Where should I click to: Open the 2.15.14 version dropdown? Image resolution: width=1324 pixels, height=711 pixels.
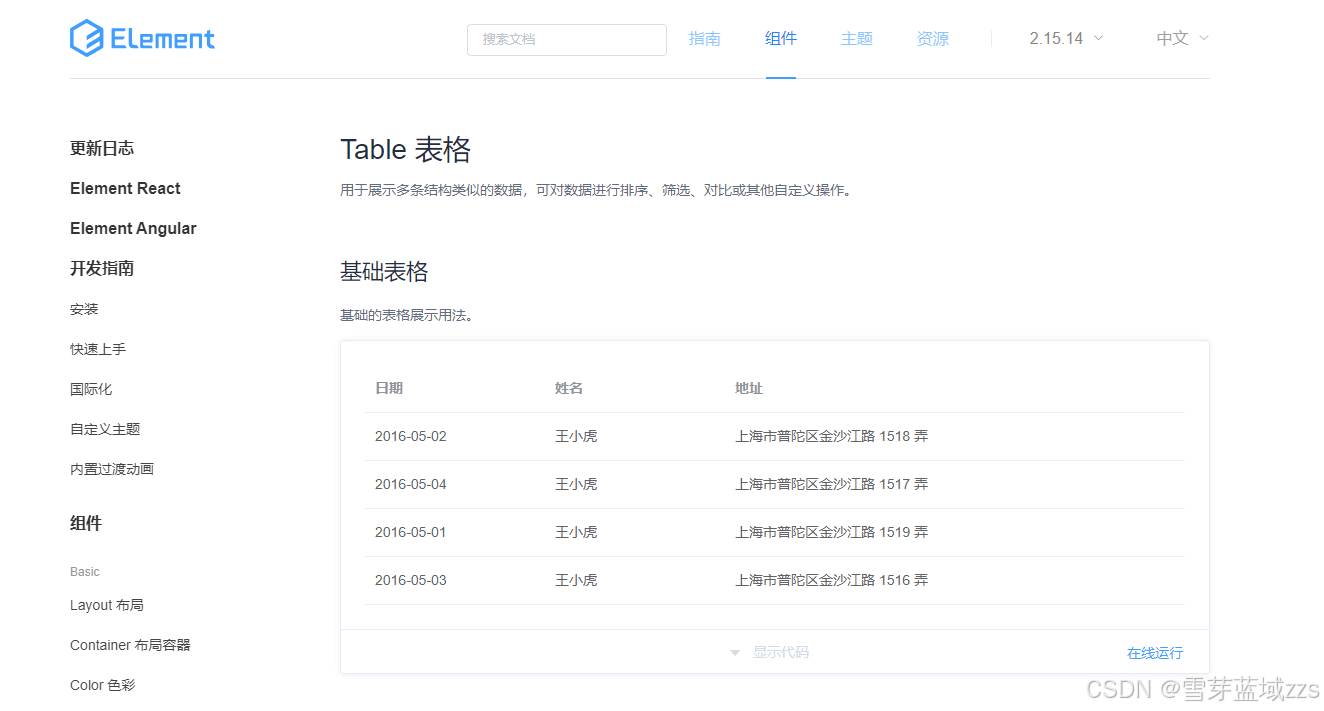click(1066, 39)
